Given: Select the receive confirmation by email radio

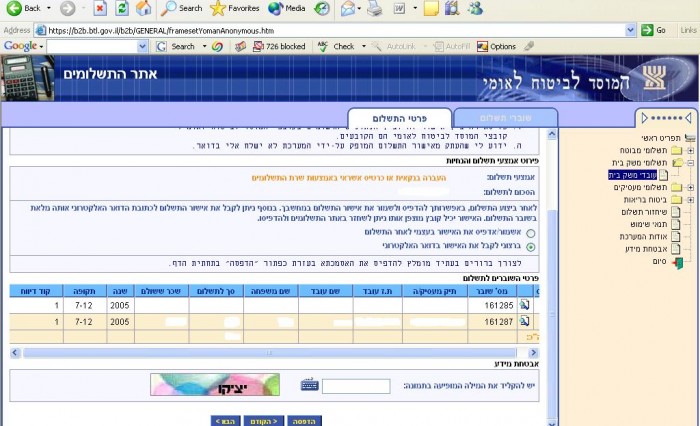Looking at the screenshot, I should tap(530, 245).
